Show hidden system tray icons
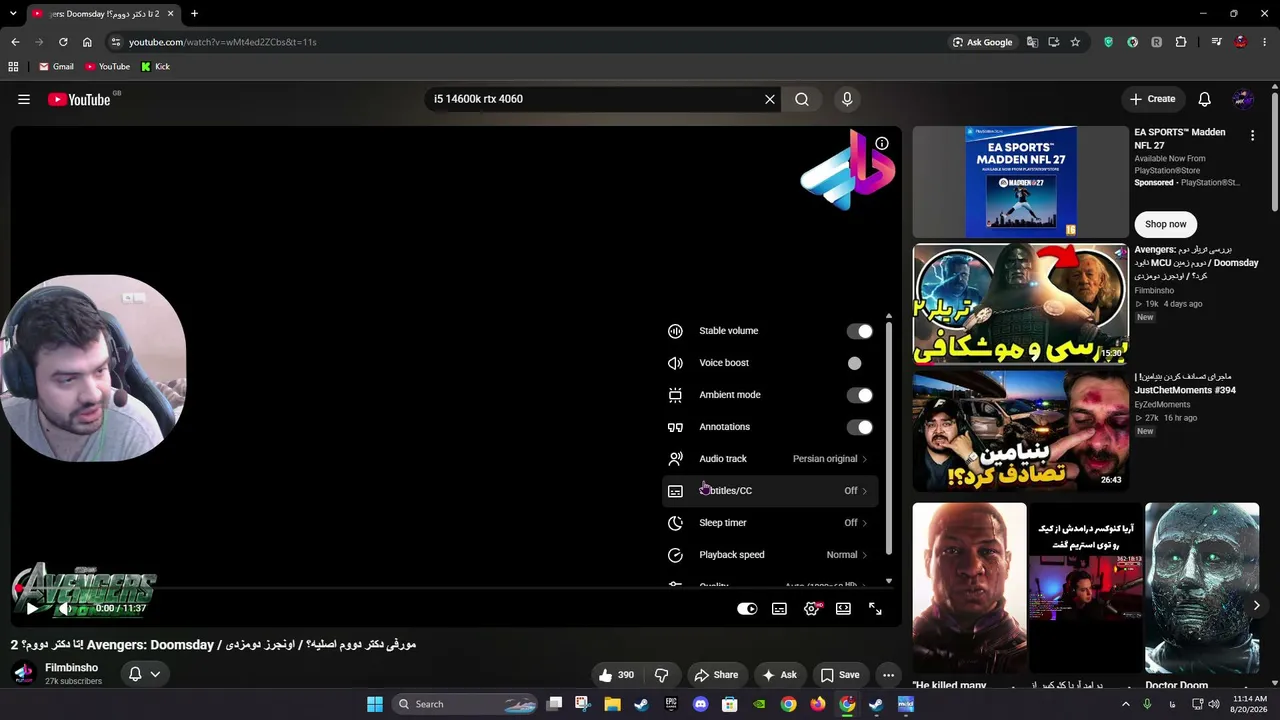Image resolution: width=1280 pixels, height=720 pixels. click(1125, 704)
